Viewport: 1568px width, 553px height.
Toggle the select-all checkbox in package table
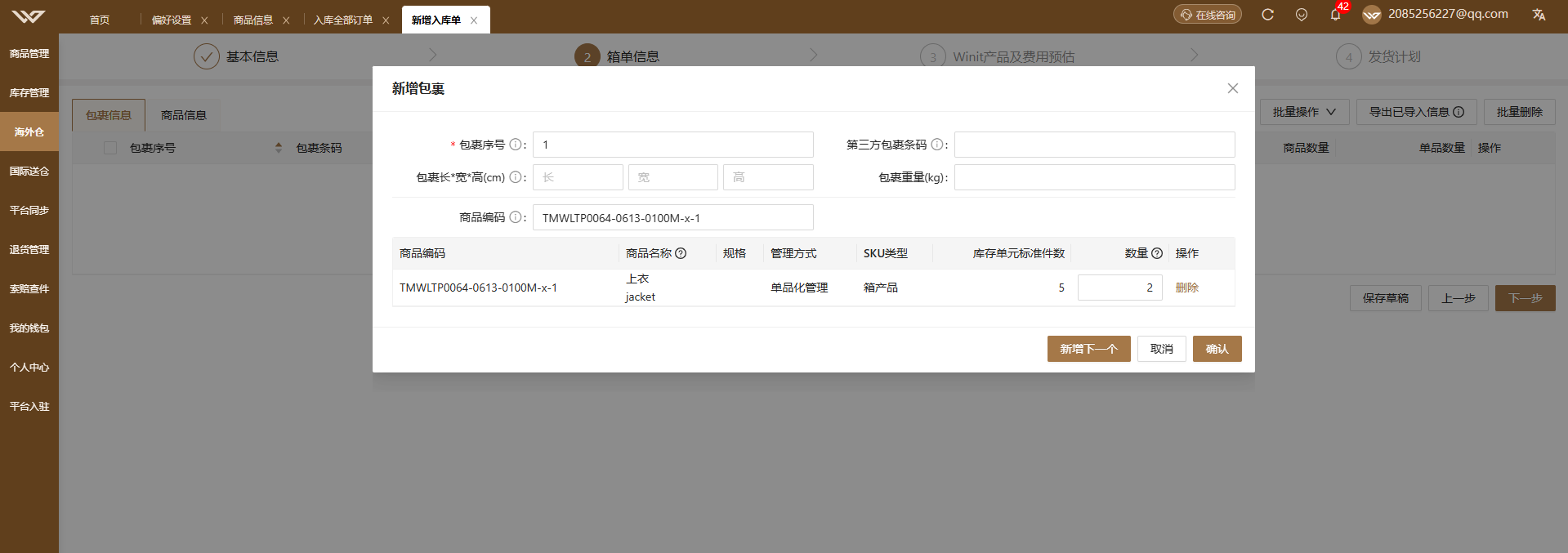(x=110, y=148)
